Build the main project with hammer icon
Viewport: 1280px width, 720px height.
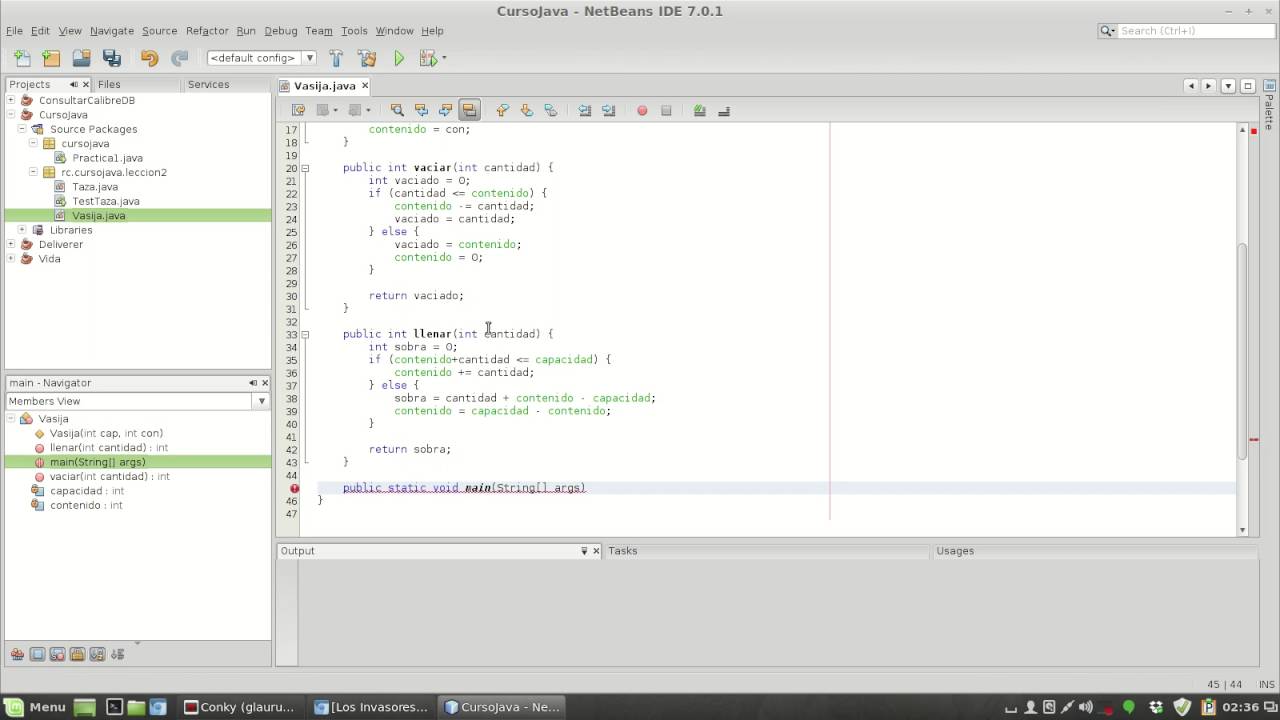pyautogui.click(x=336, y=58)
